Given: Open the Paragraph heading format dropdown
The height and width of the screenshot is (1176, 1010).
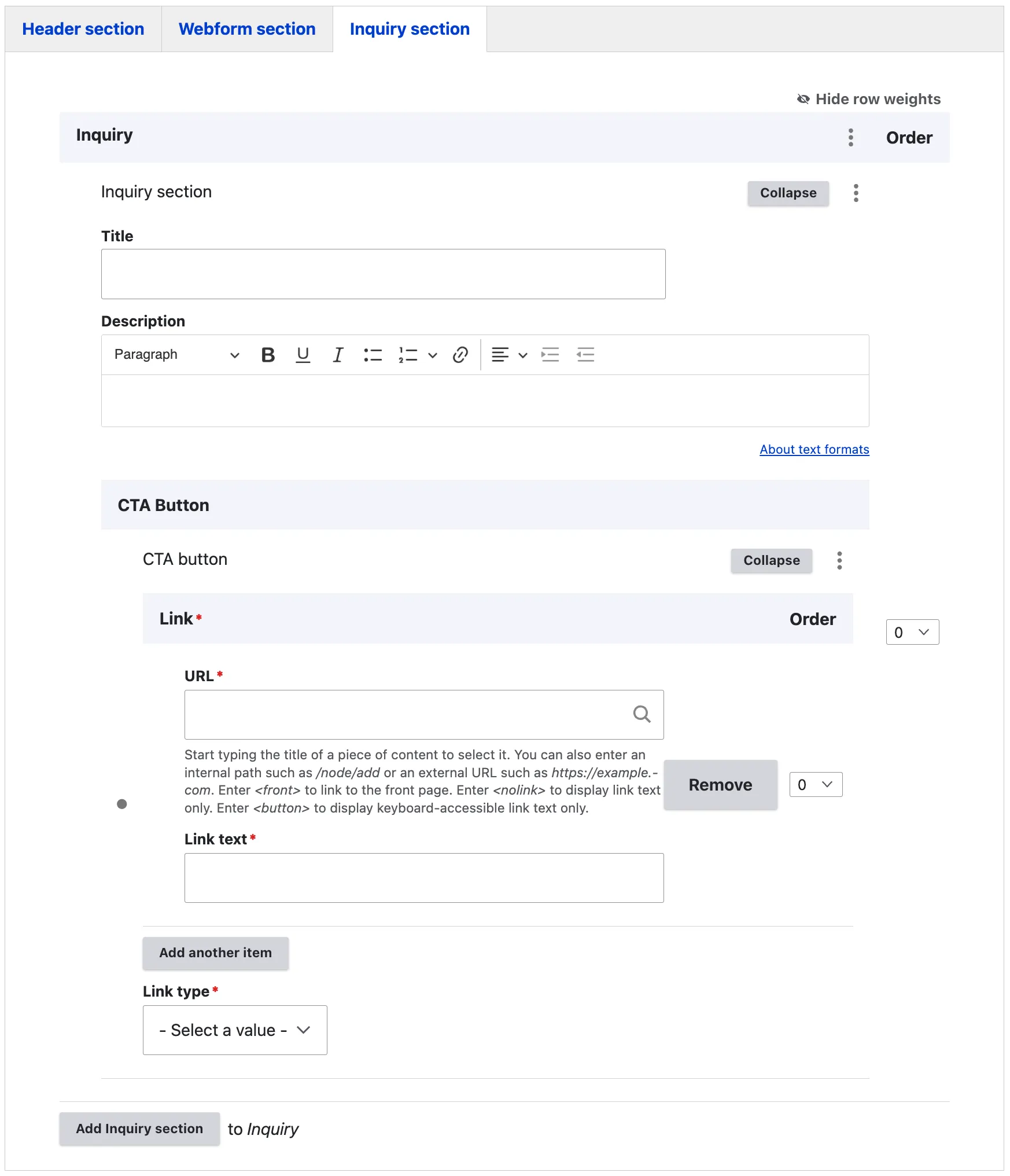Looking at the screenshot, I should [x=176, y=355].
